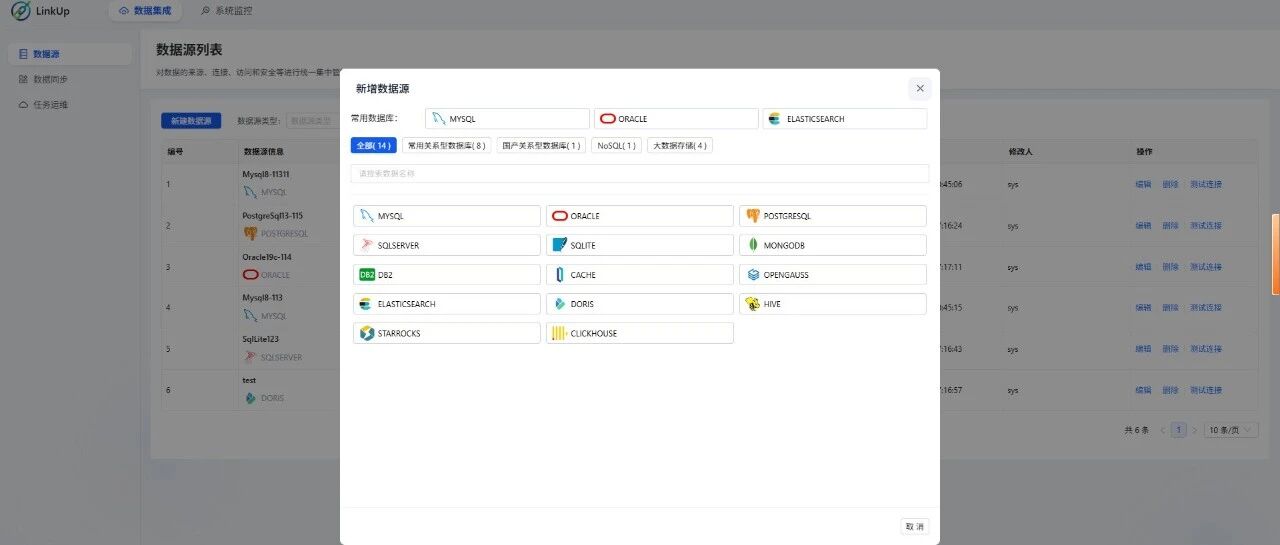Open 数据源 in the left sidebar
Viewport: 1280px width, 545px height.
pyautogui.click(x=69, y=54)
